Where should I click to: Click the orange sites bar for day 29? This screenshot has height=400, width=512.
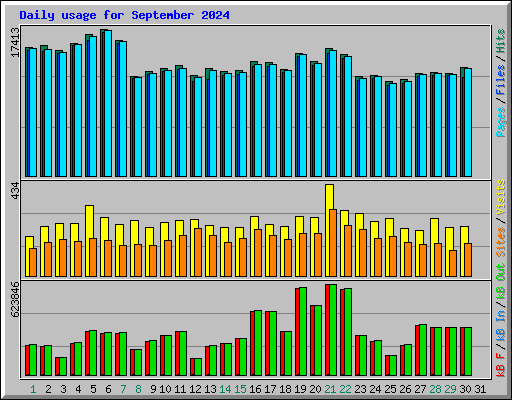pos(453,263)
